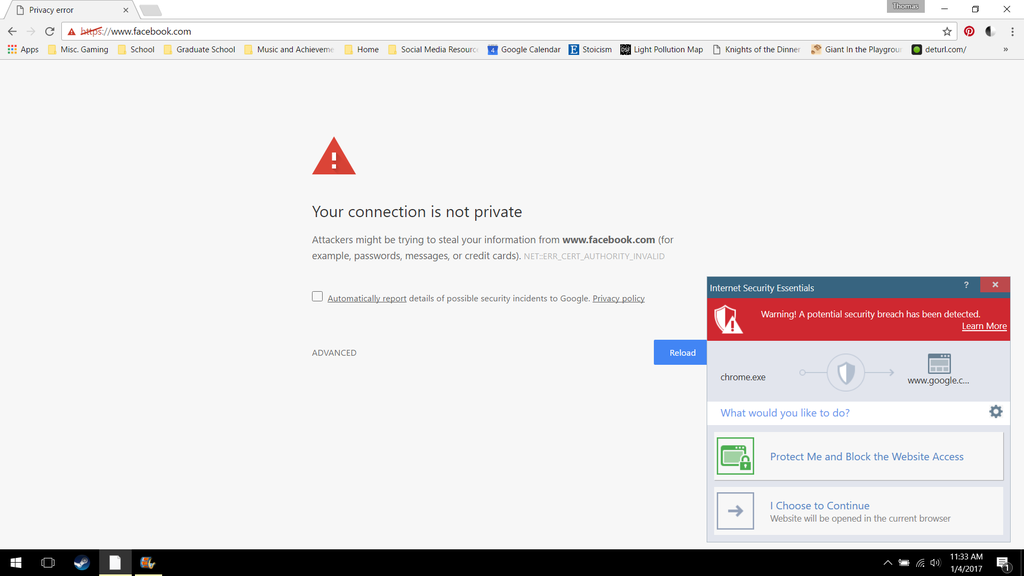
Task: Open the Action Center notifications icon
Action: [x=1004, y=563]
